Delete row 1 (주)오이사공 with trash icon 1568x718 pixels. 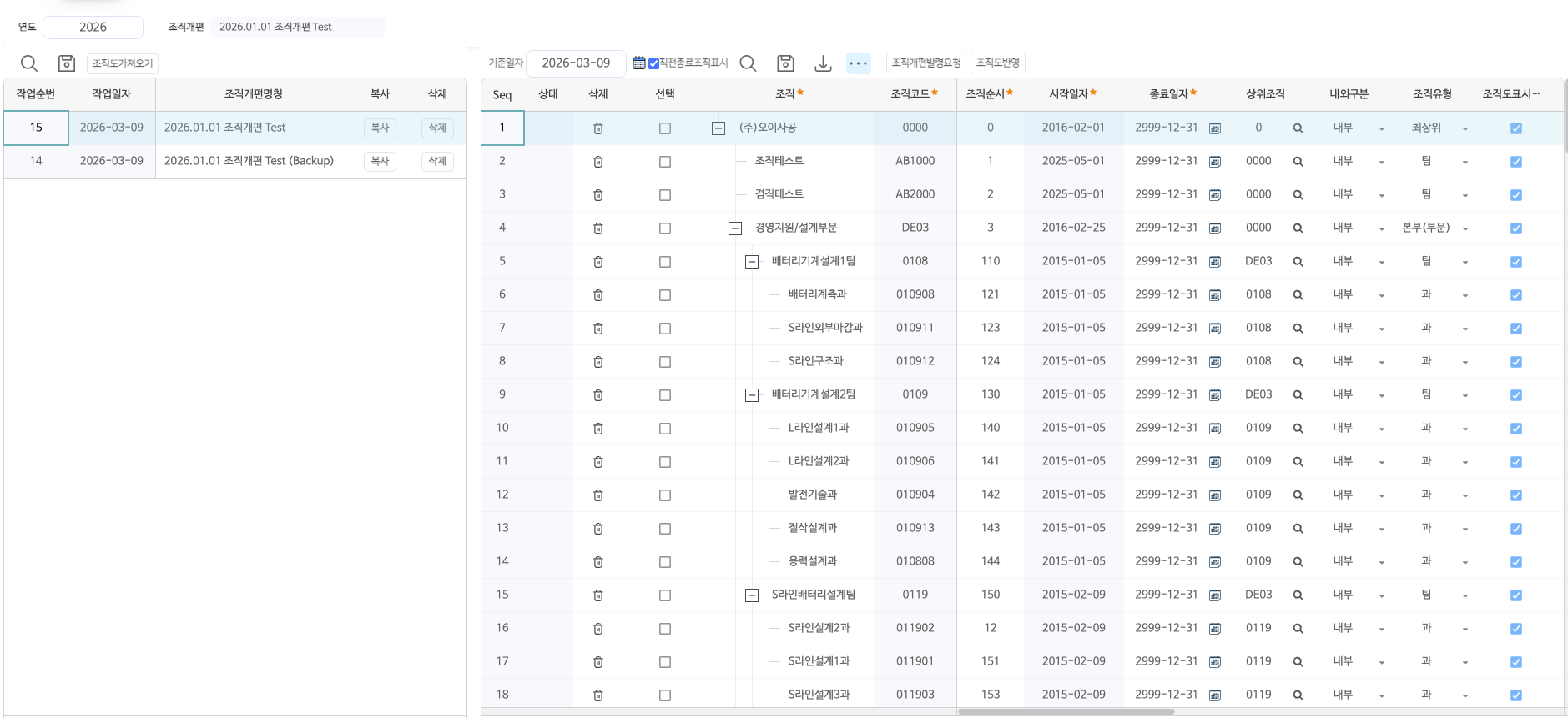(x=598, y=128)
